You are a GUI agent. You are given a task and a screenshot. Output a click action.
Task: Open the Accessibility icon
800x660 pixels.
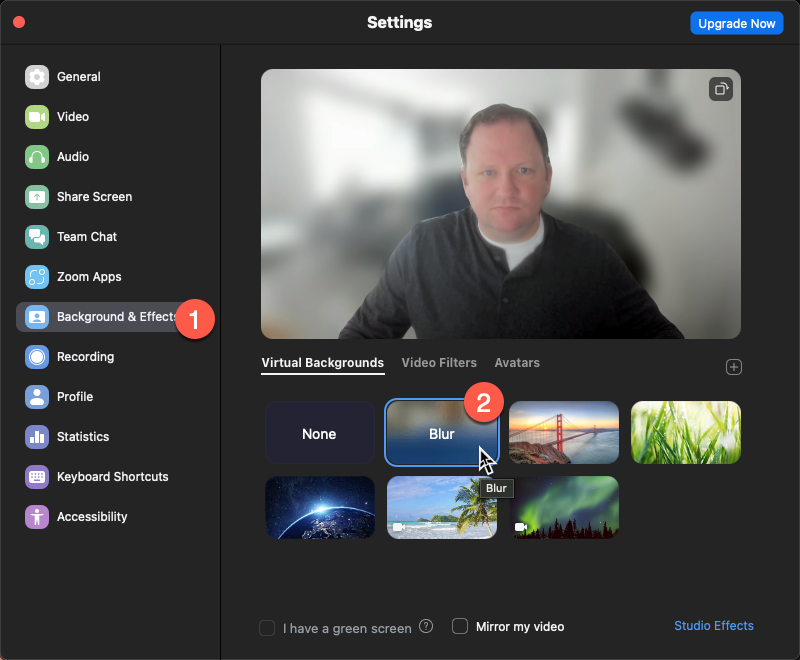tap(37, 517)
